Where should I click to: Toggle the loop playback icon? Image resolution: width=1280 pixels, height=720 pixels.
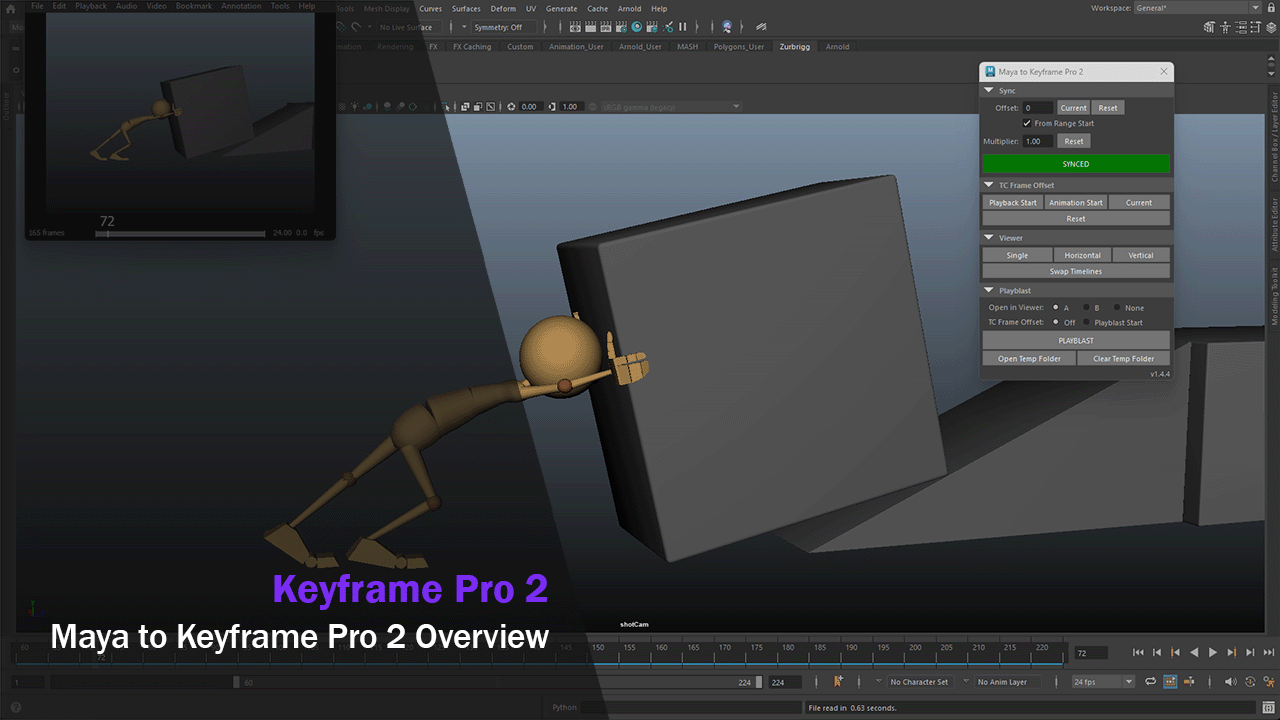pos(1150,682)
